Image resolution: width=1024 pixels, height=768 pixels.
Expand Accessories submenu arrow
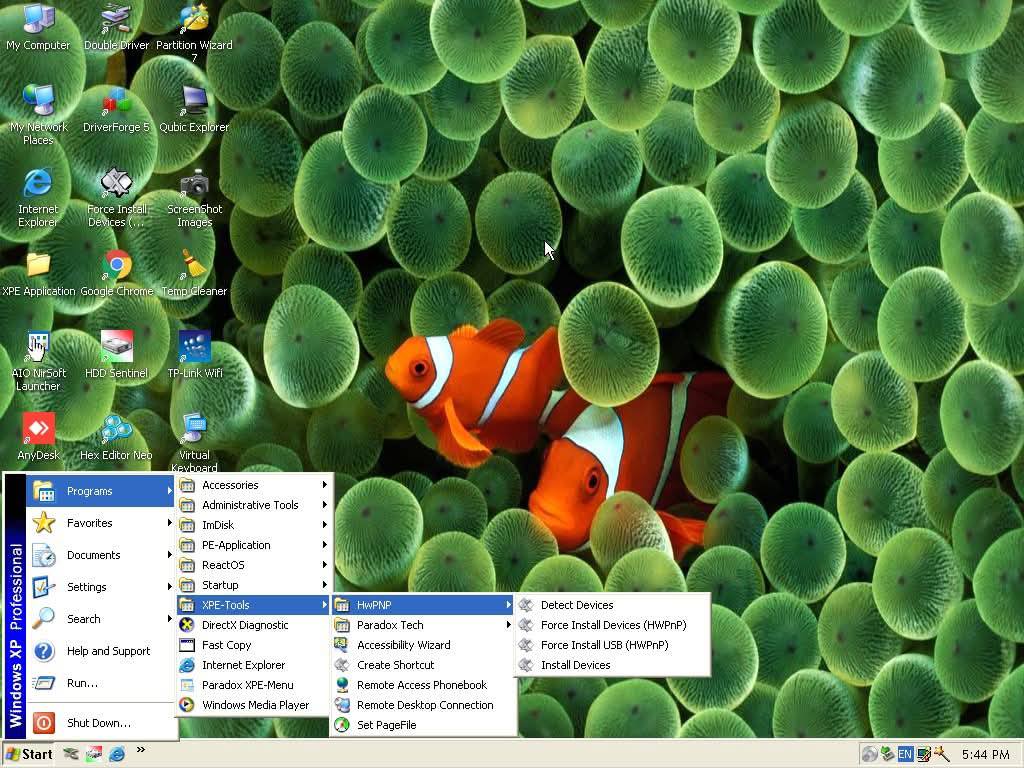click(324, 485)
